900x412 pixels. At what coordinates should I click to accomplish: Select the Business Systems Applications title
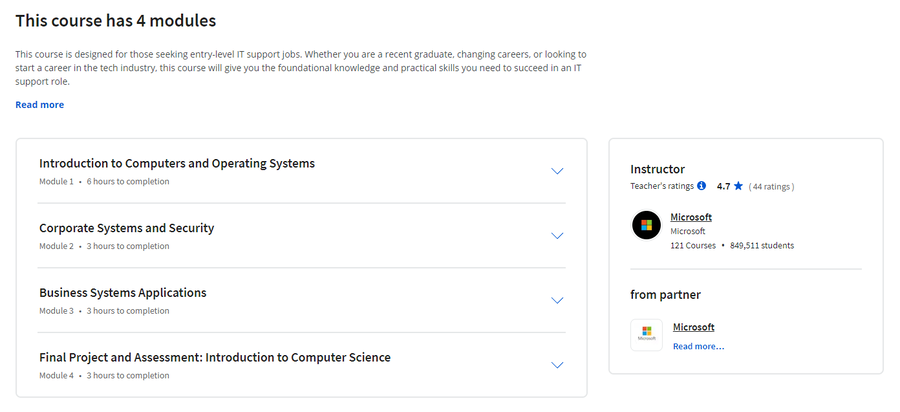coord(123,293)
